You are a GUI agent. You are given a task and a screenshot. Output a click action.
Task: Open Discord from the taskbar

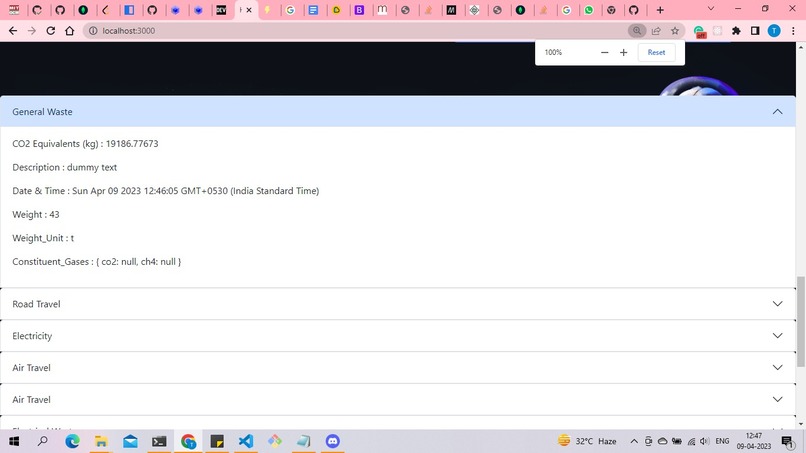coord(333,441)
